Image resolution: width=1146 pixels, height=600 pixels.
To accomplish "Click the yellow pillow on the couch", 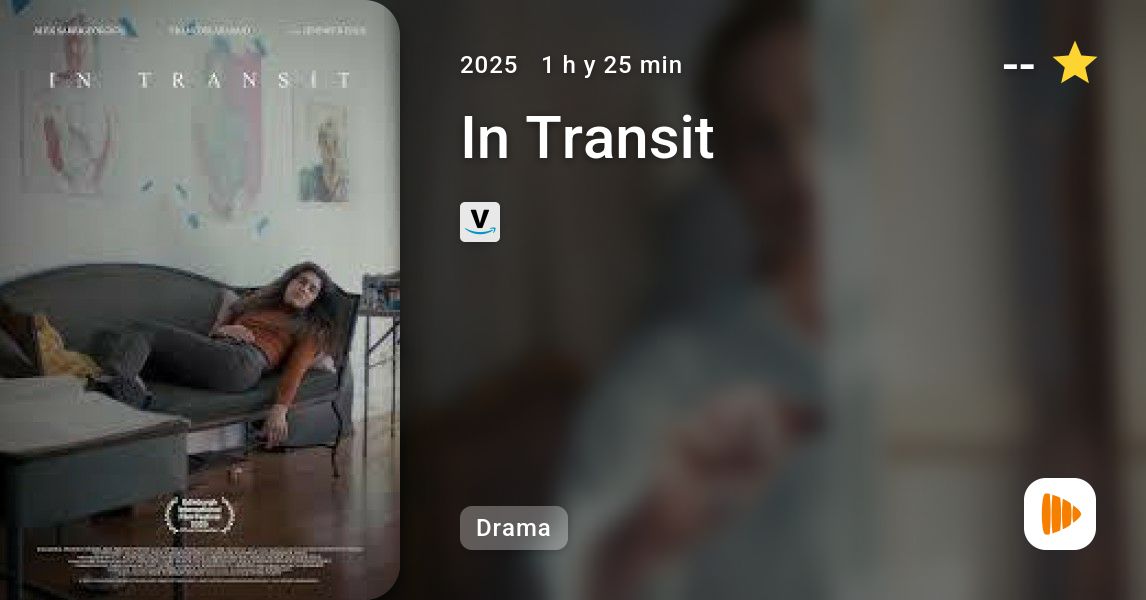I will tap(60, 348).
